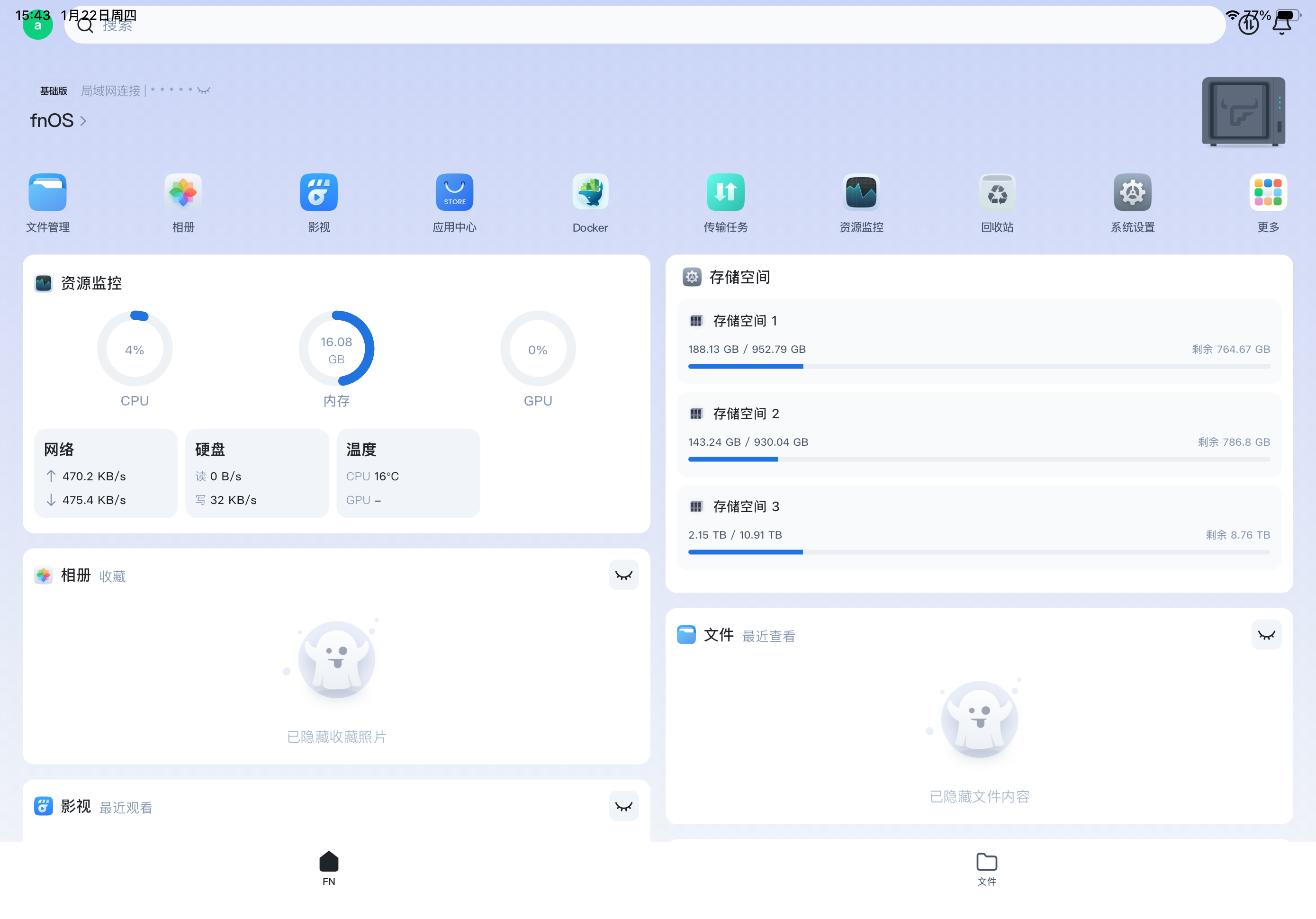This screenshot has height=919, width=1316.
Task: Select the FN home bottom tab
Action: coord(328,868)
